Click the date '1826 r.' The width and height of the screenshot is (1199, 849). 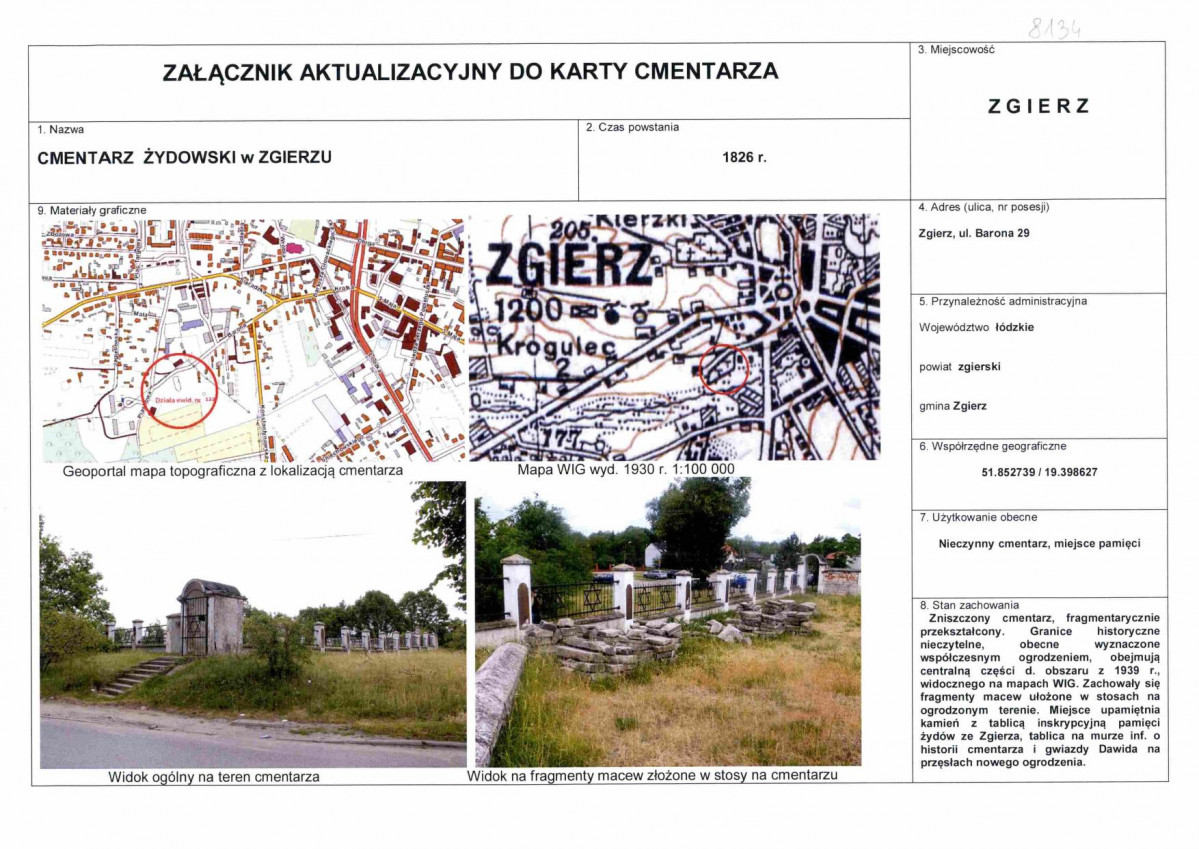pyautogui.click(x=744, y=158)
